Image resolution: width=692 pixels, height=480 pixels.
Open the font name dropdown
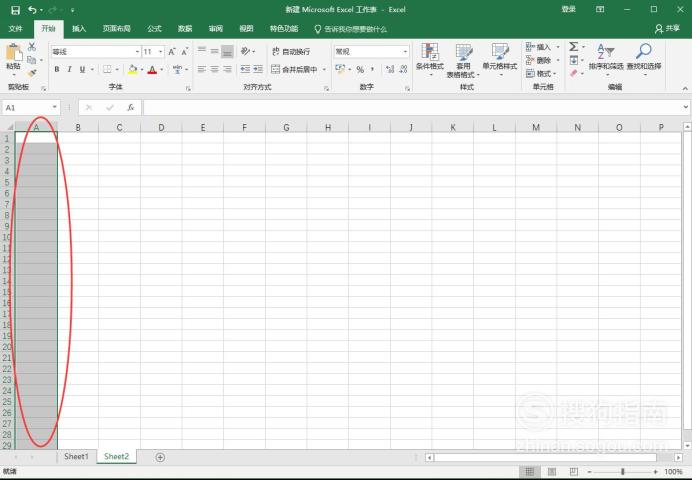[x=137, y=52]
